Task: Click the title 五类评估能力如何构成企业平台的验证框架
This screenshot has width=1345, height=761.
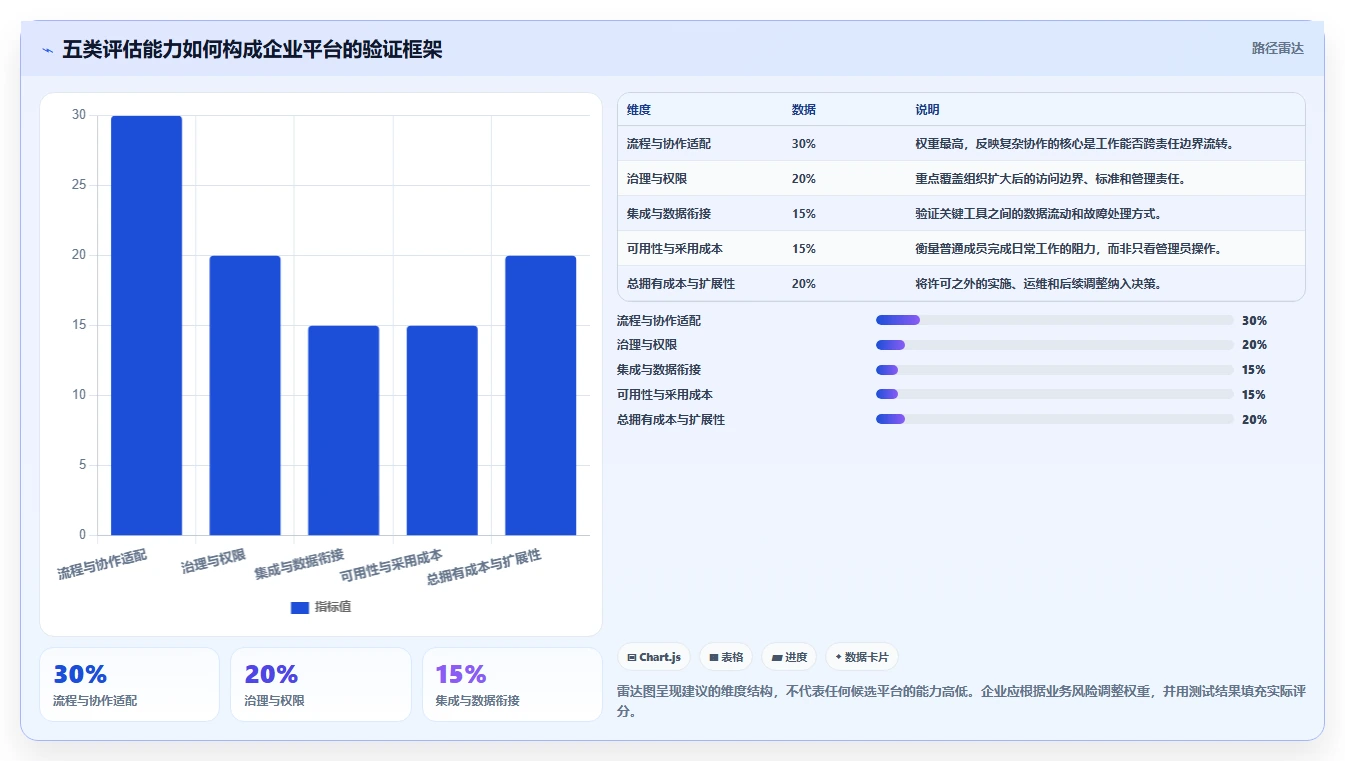Action: 252,50
